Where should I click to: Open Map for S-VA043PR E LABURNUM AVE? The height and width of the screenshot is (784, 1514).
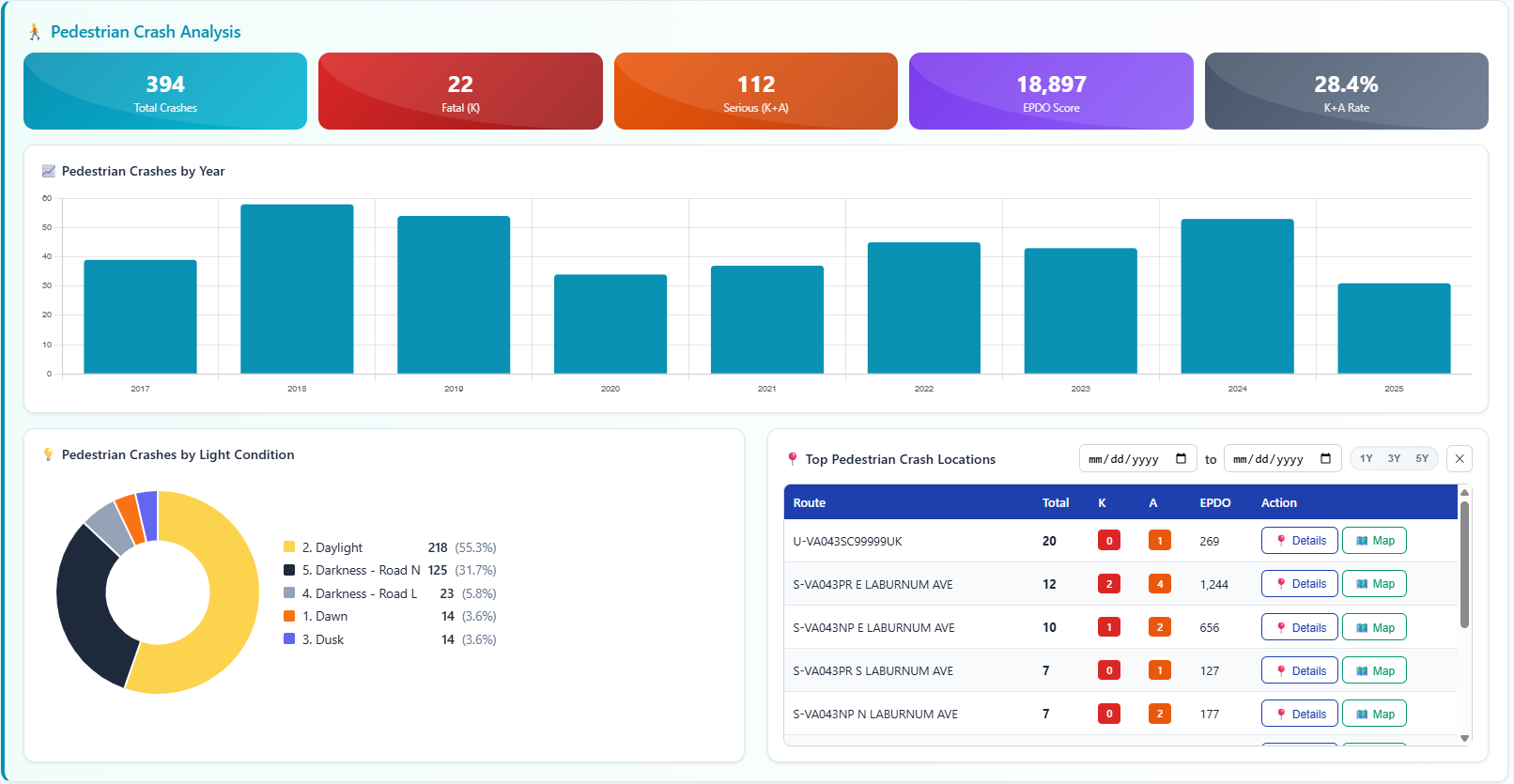tap(1374, 584)
